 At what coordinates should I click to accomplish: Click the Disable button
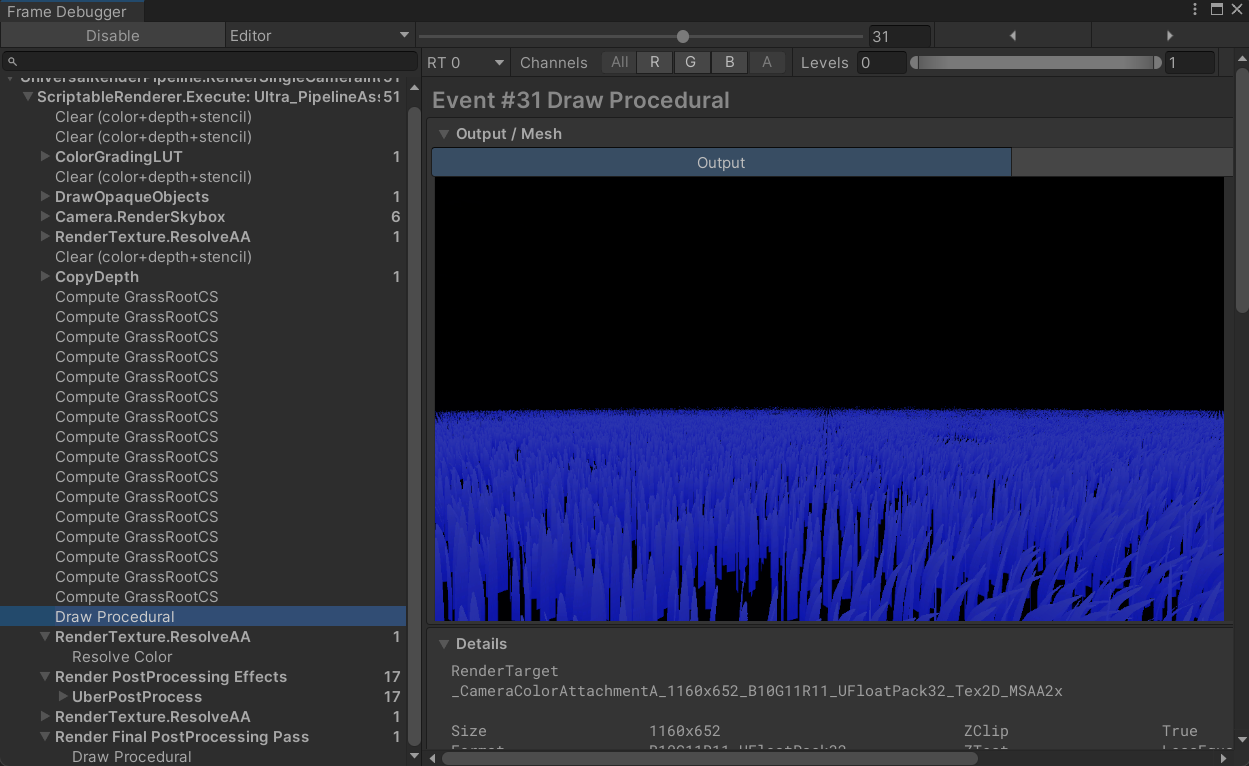(x=113, y=36)
